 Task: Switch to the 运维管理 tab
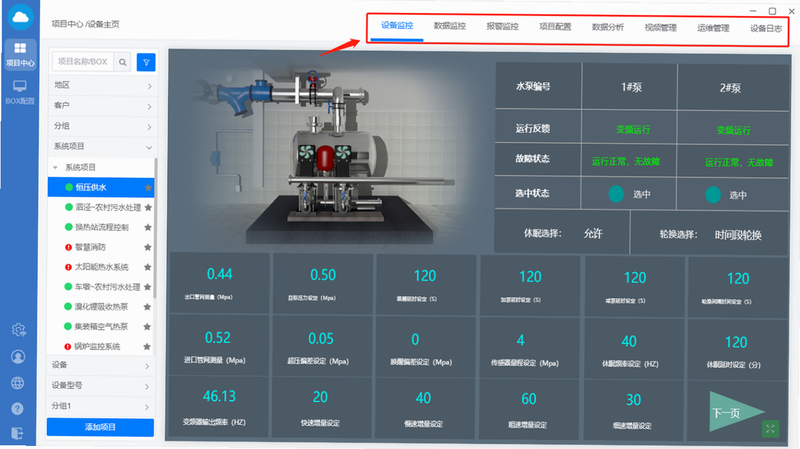point(713,29)
